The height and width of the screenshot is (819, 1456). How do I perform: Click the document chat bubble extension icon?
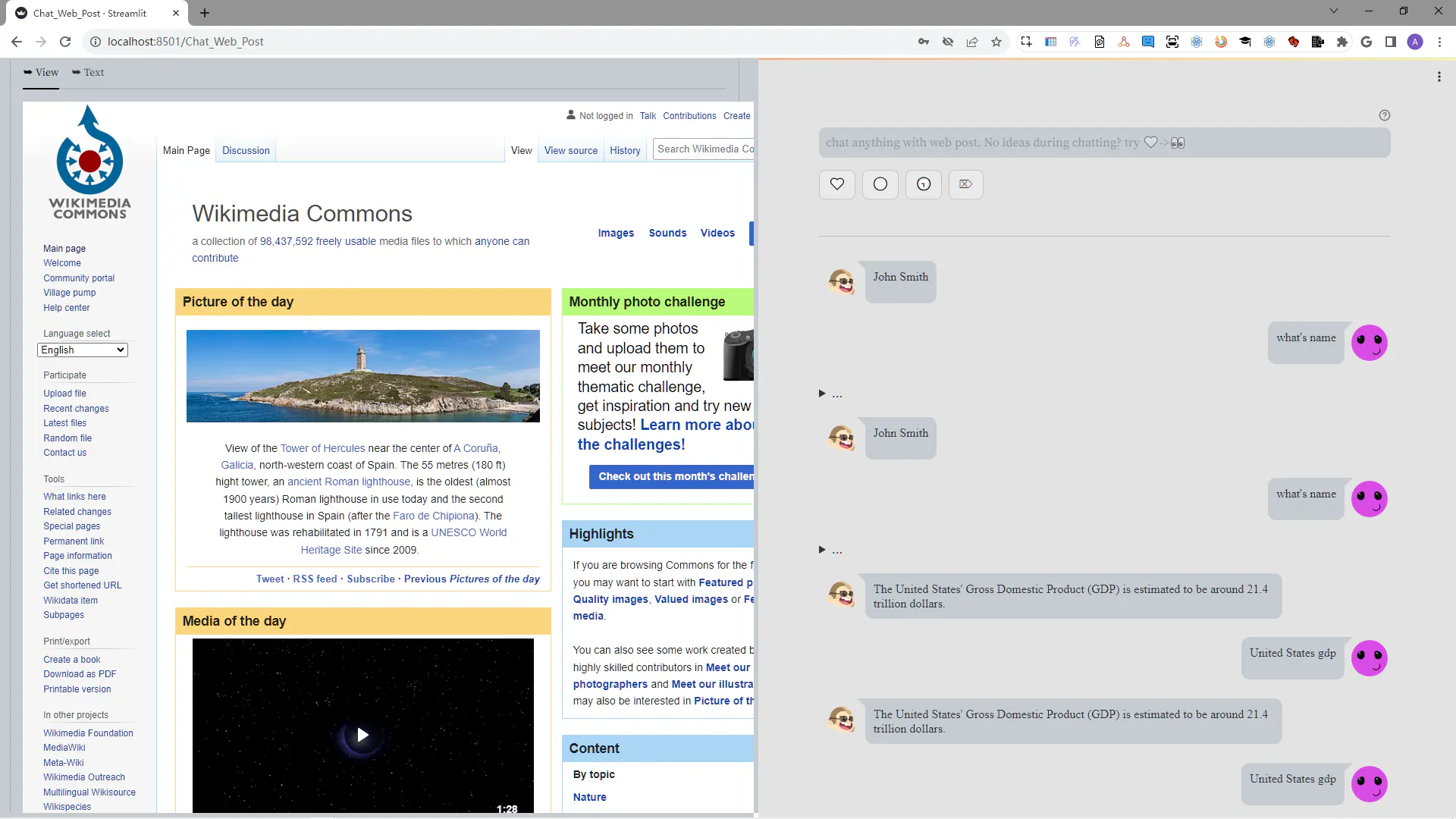click(1099, 42)
